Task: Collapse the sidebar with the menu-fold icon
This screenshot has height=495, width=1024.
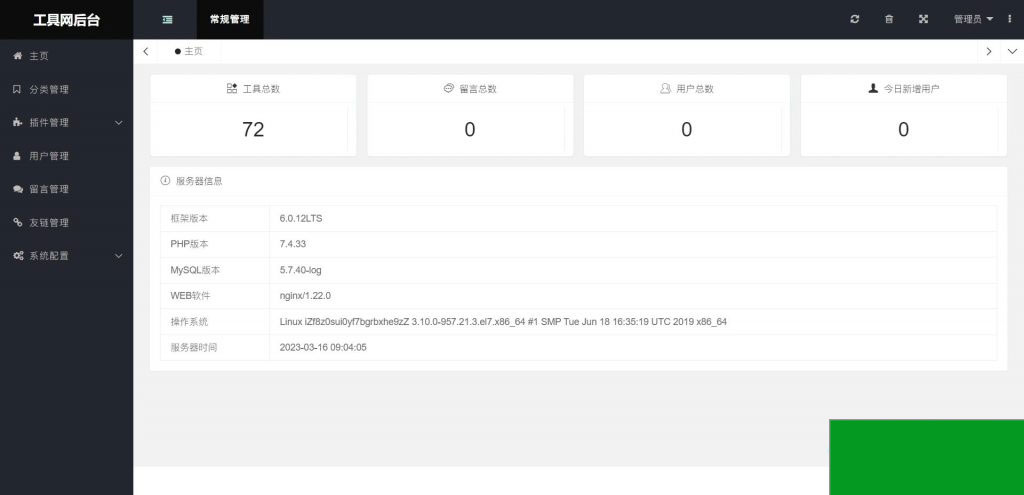Action: coord(168,20)
